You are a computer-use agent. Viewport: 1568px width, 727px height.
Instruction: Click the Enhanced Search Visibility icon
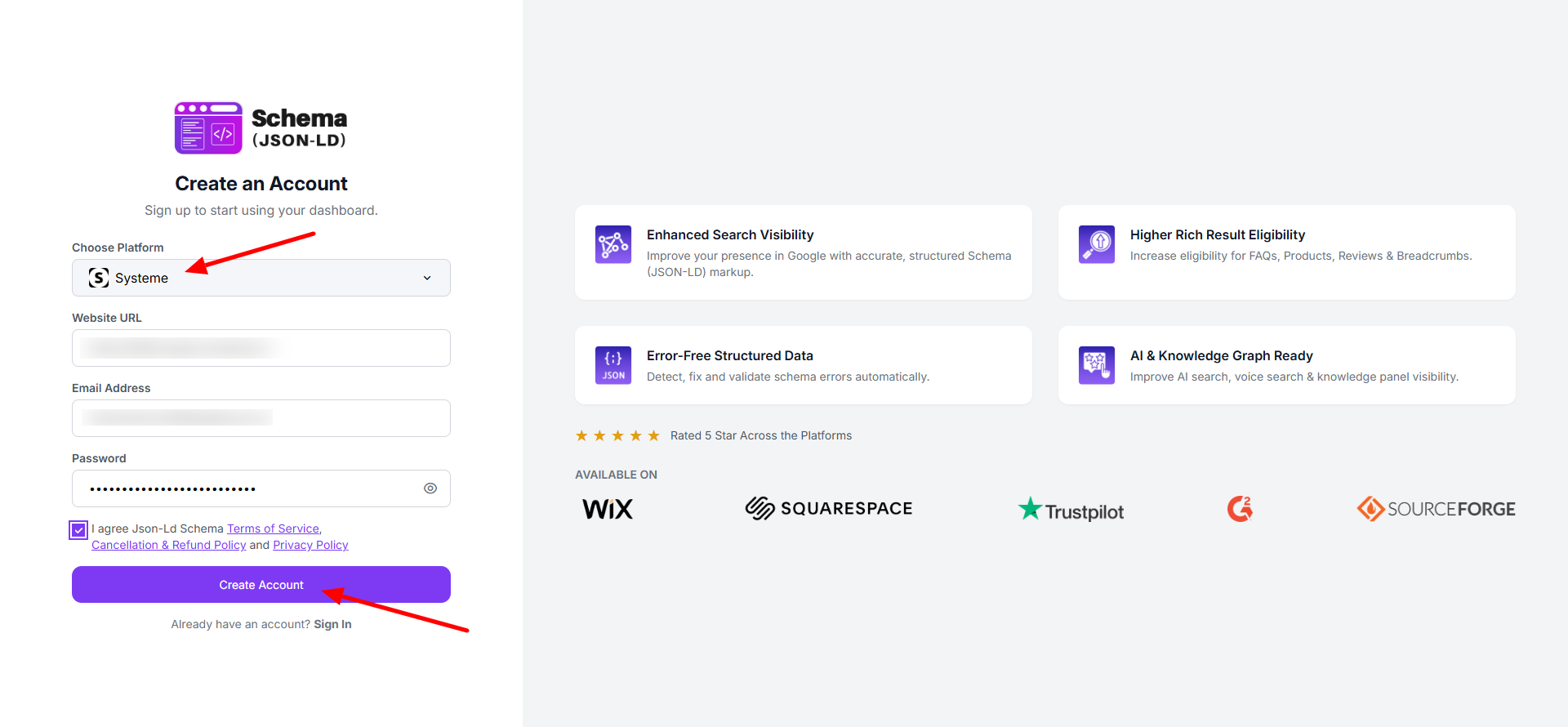(613, 244)
